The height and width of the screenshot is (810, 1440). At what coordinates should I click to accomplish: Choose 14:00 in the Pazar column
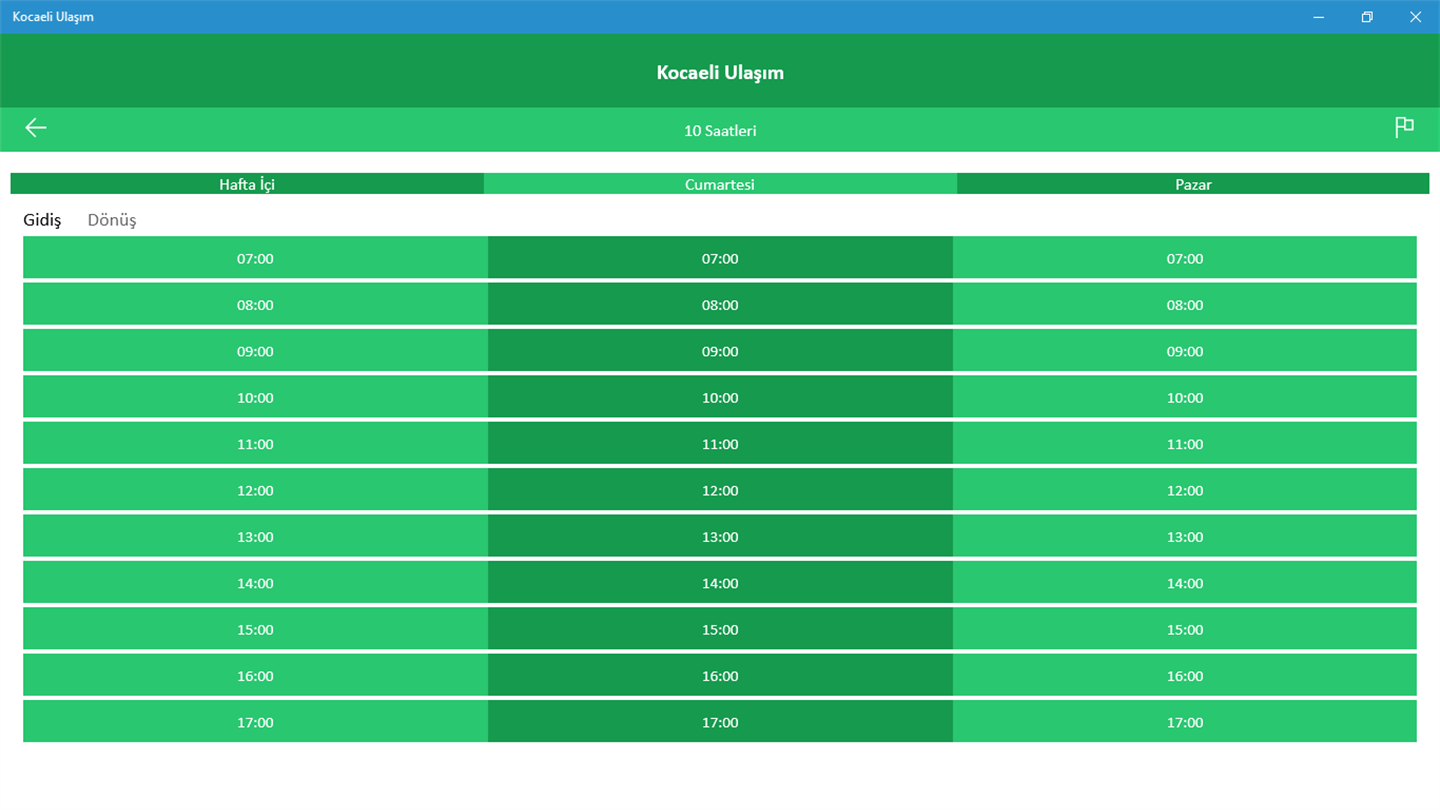coord(1185,583)
